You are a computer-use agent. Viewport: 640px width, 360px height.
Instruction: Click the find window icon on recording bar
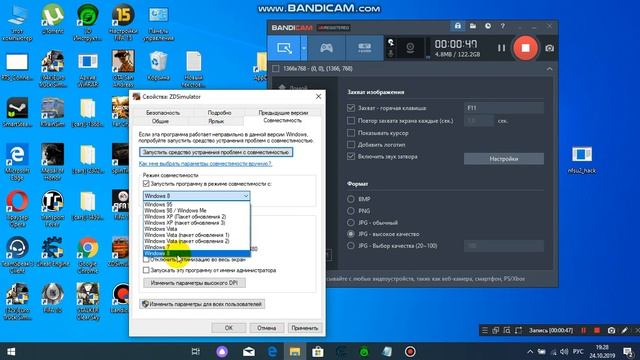click(507, 330)
